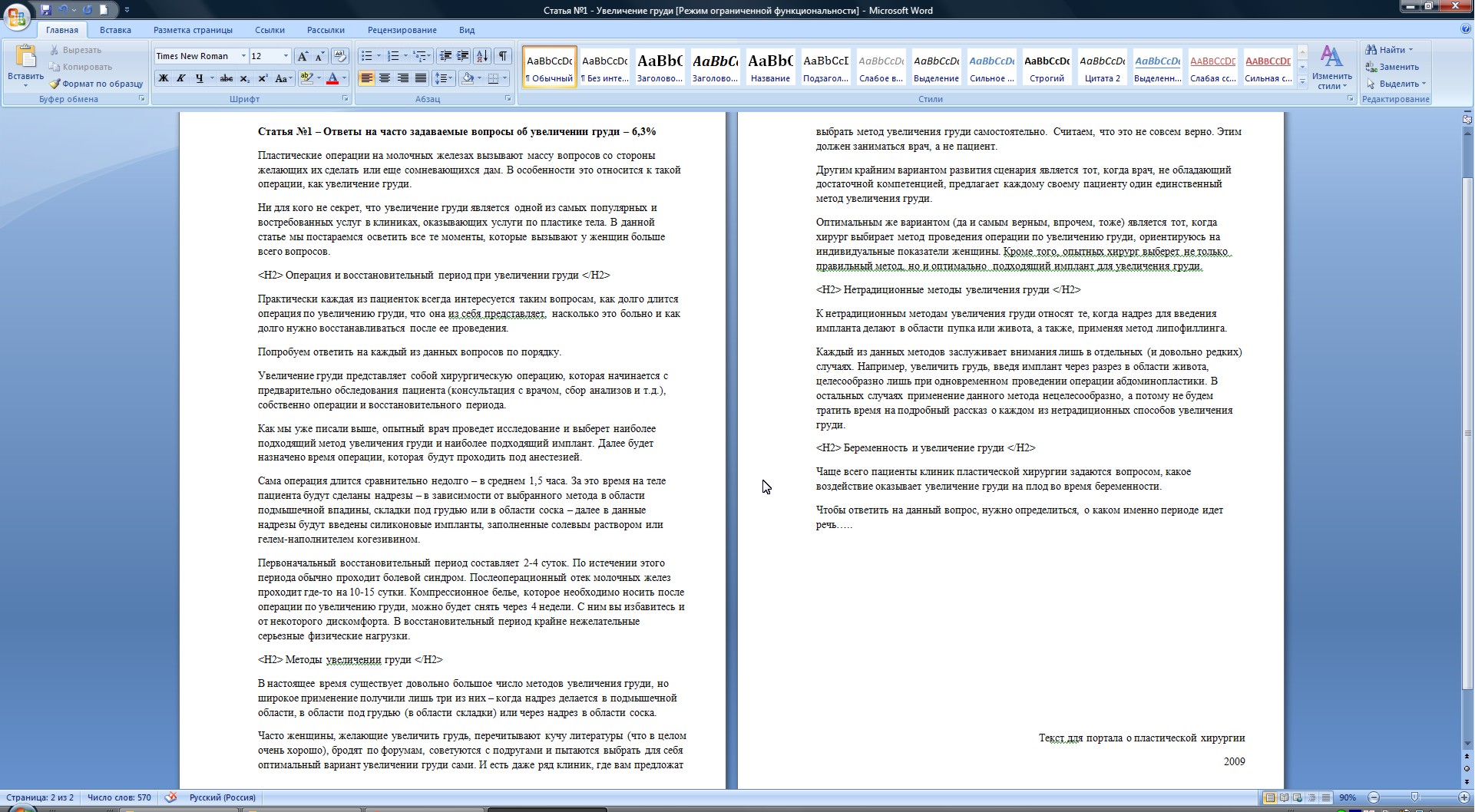Switch to the Рецензирование tab
The height and width of the screenshot is (812, 1475).
(402, 30)
